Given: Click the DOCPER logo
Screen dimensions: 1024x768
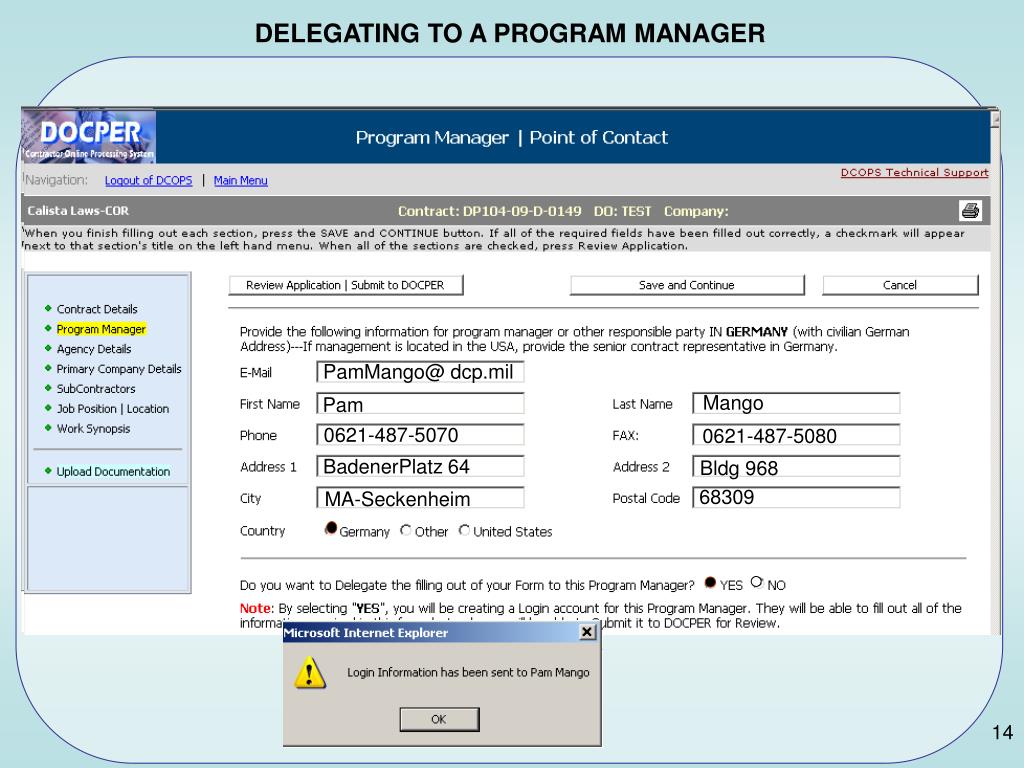Looking at the screenshot, I should pos(89,136).
